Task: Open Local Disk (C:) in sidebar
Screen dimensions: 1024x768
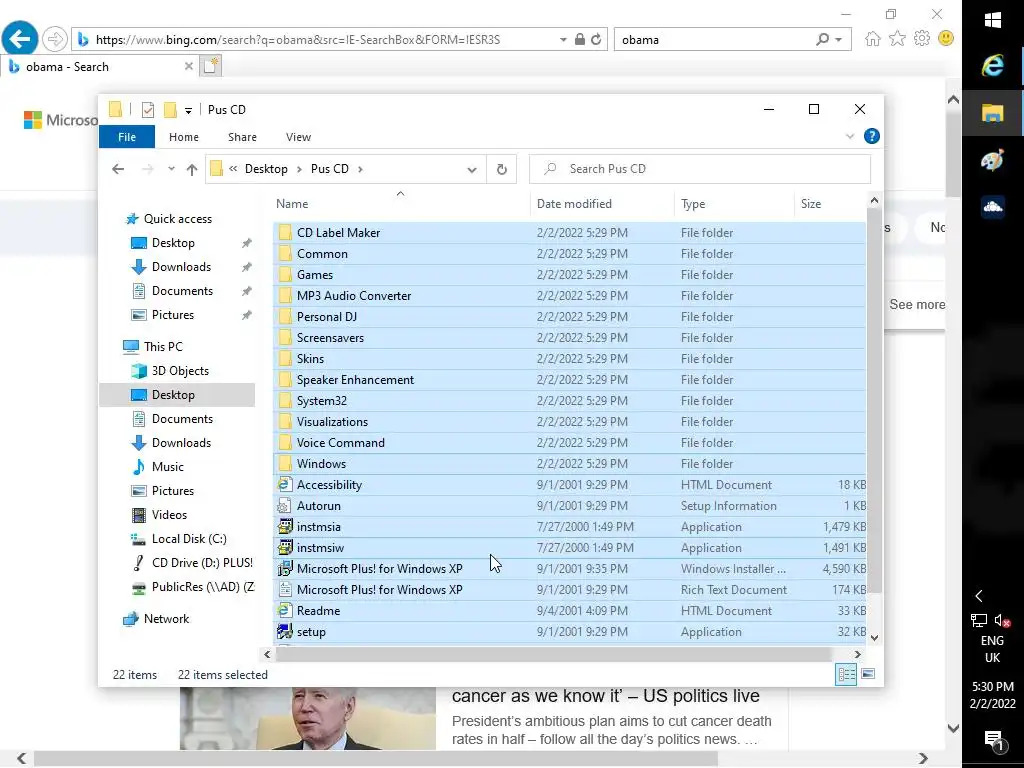Action: [189, 539]
